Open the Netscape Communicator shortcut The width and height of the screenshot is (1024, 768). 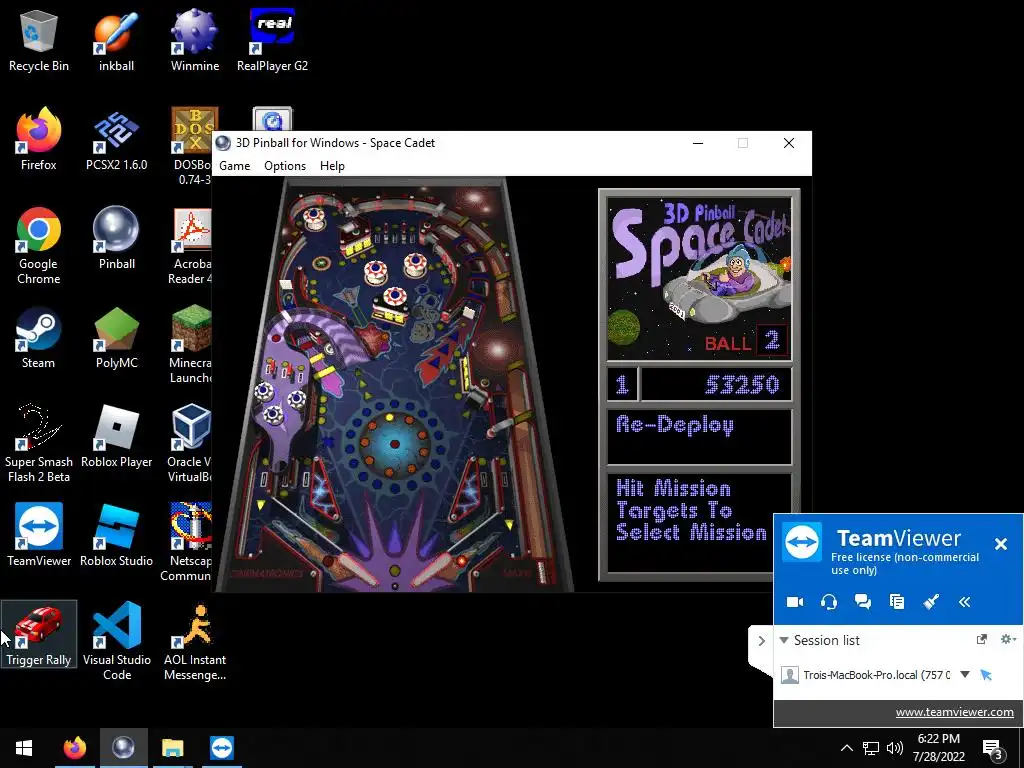(x=187, y=542)
